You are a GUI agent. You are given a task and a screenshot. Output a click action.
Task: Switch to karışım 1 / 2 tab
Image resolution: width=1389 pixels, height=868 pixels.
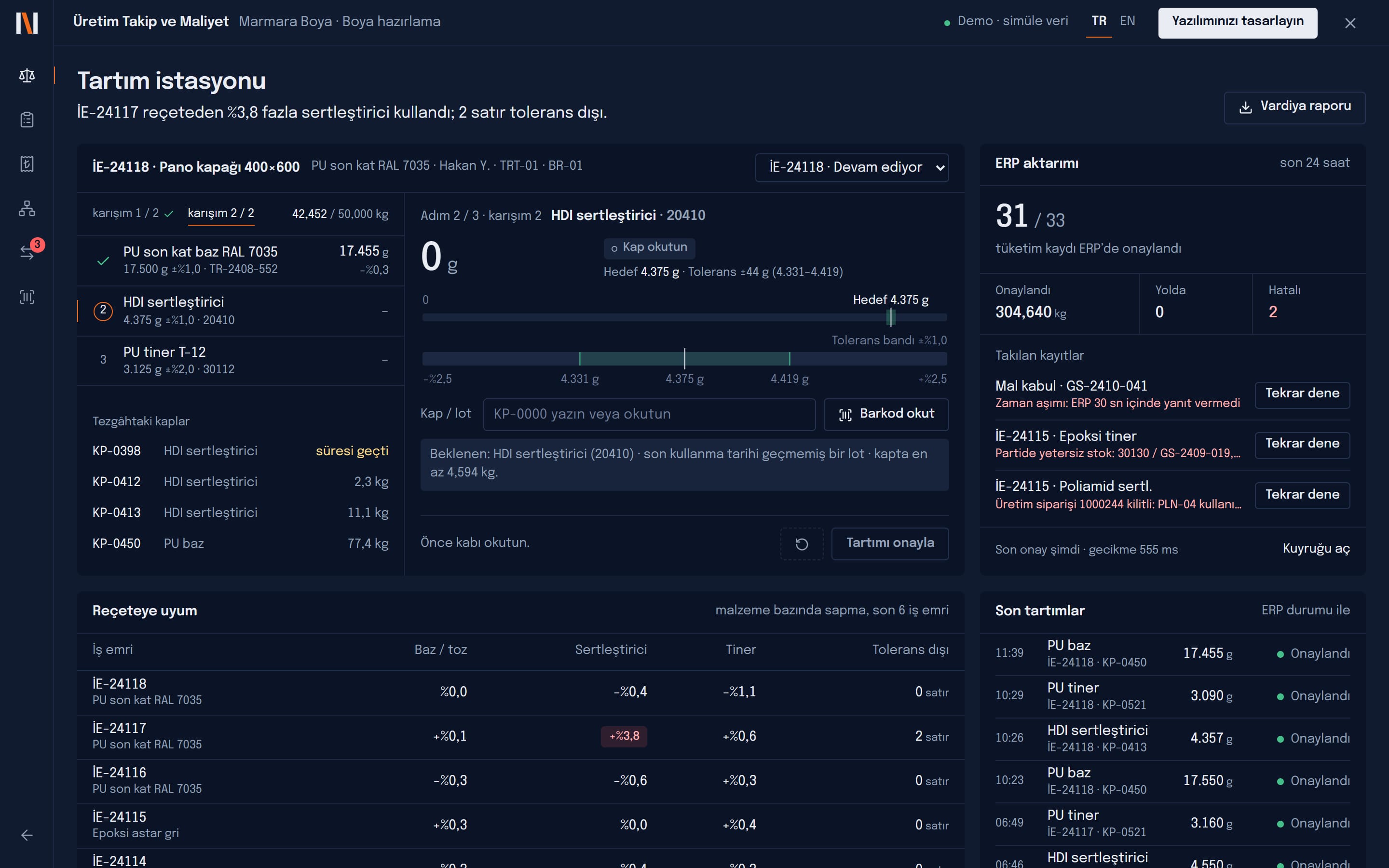tap(132, 213)
